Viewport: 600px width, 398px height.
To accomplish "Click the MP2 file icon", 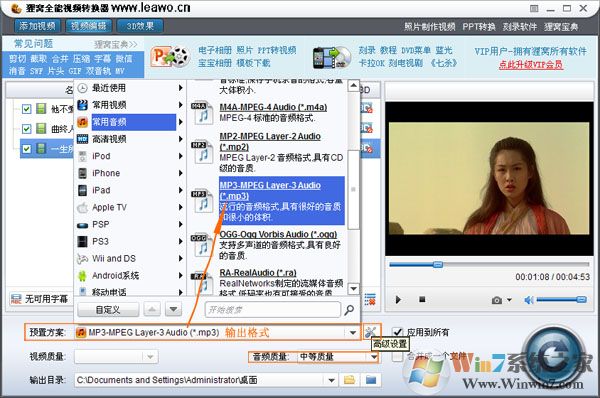I will (202, 152).
